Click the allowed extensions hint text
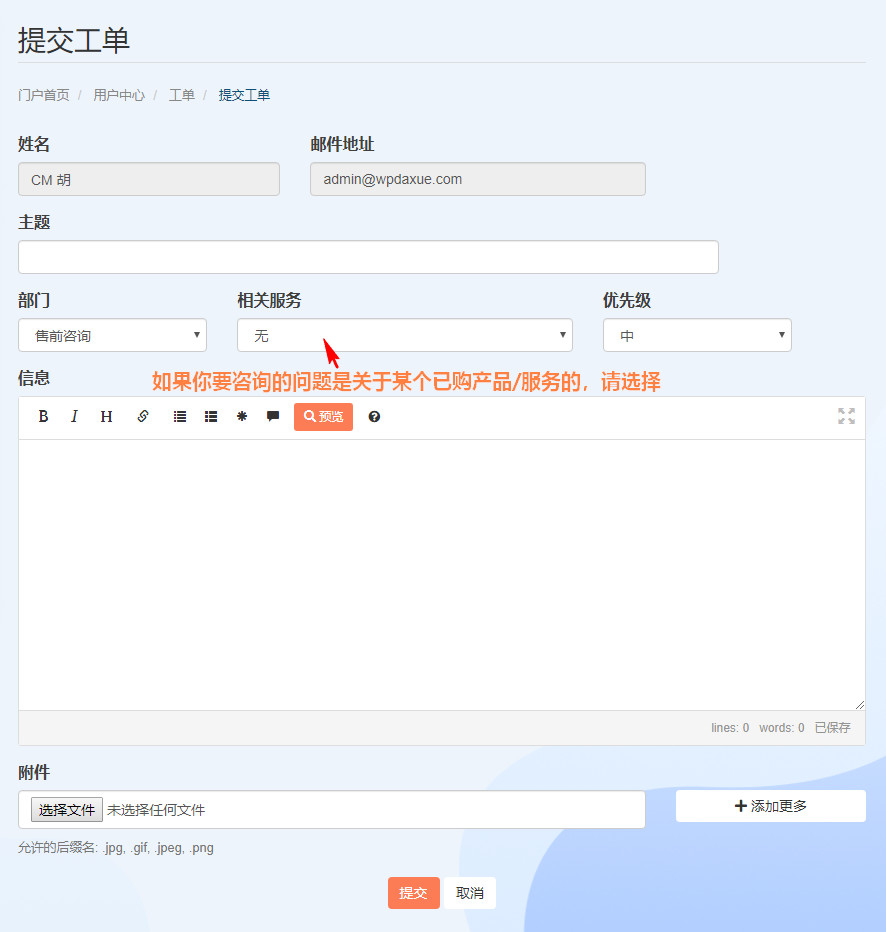 tap(116, 848)
